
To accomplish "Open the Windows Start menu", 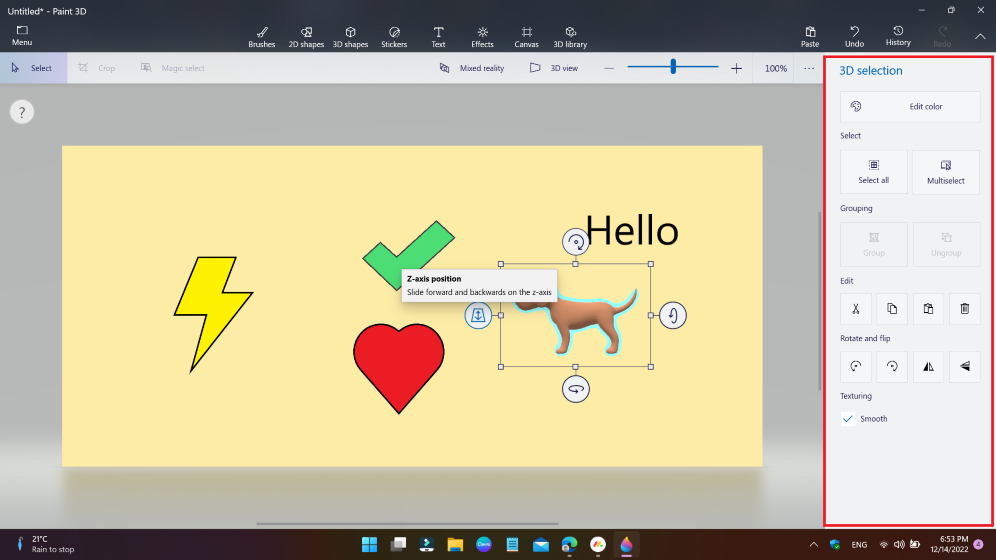I will [x=369, y=544].
